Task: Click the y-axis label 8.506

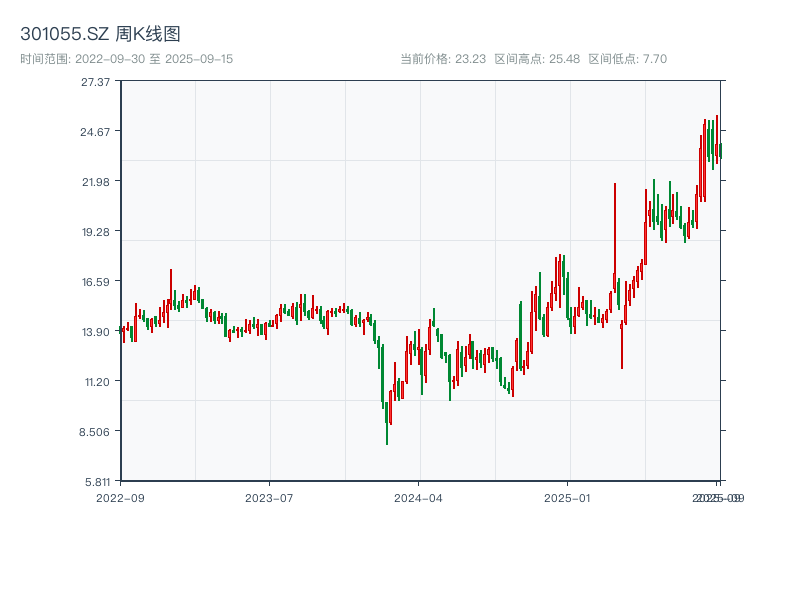Action: 94,432
